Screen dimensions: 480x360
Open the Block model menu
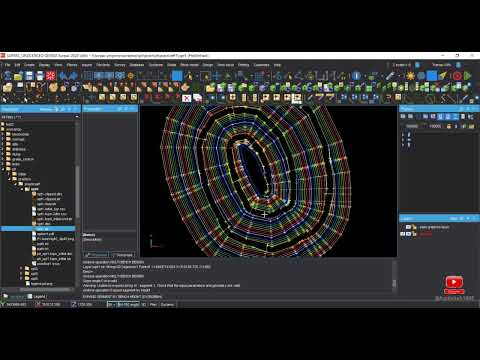pos(189,65)
